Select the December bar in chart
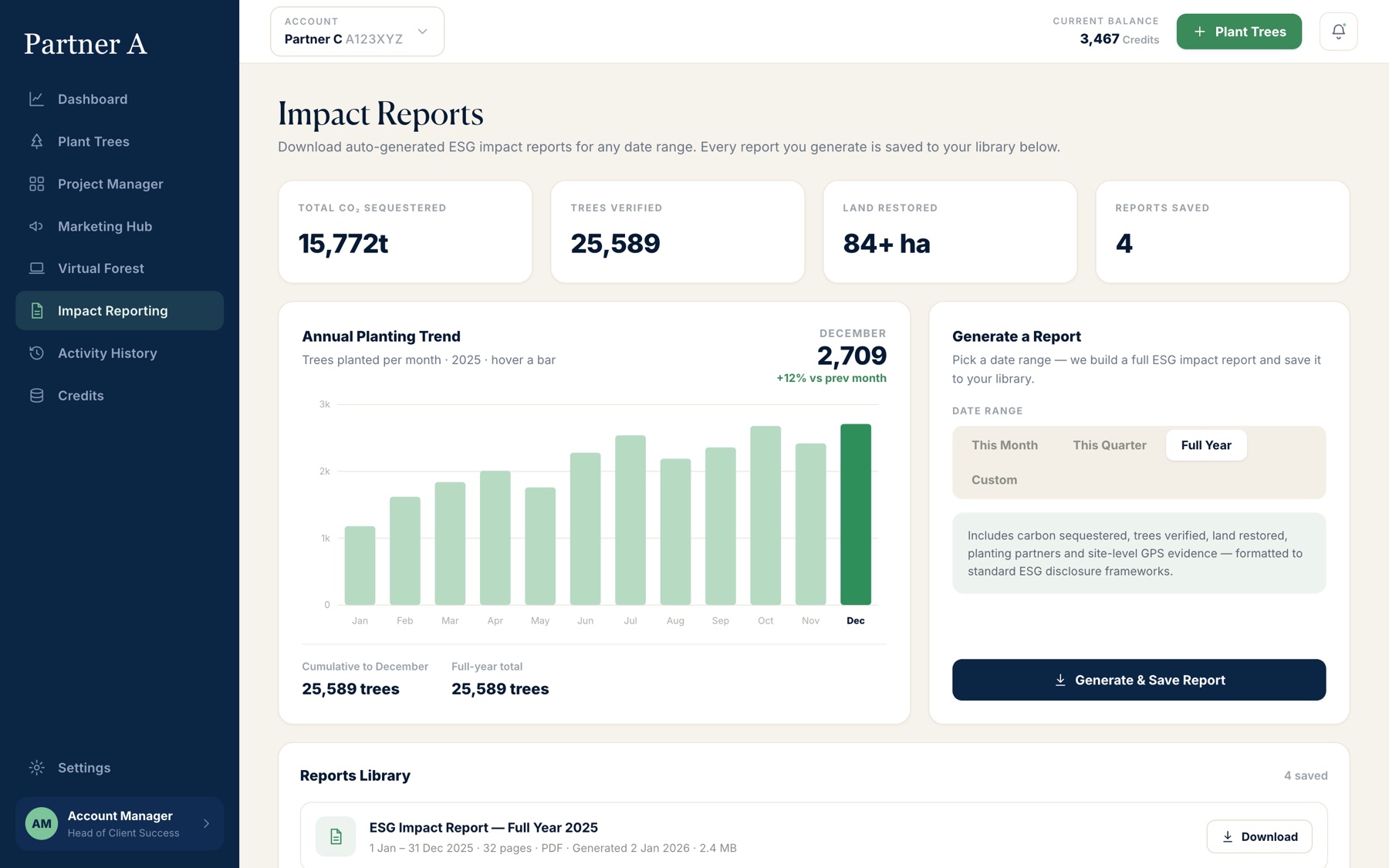This screenshot has width=1389, height=868. [x=855, y=515]
